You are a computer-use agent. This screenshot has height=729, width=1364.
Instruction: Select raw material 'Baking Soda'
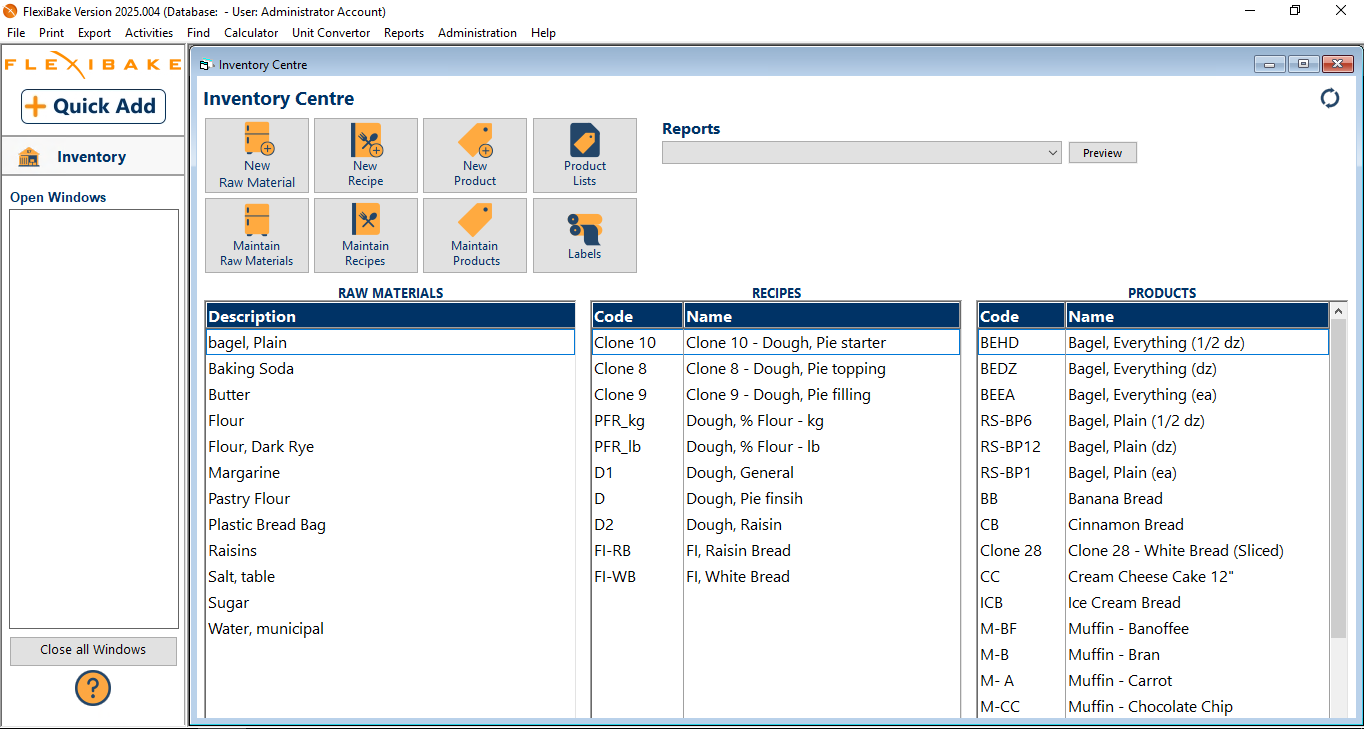point(390,369)
